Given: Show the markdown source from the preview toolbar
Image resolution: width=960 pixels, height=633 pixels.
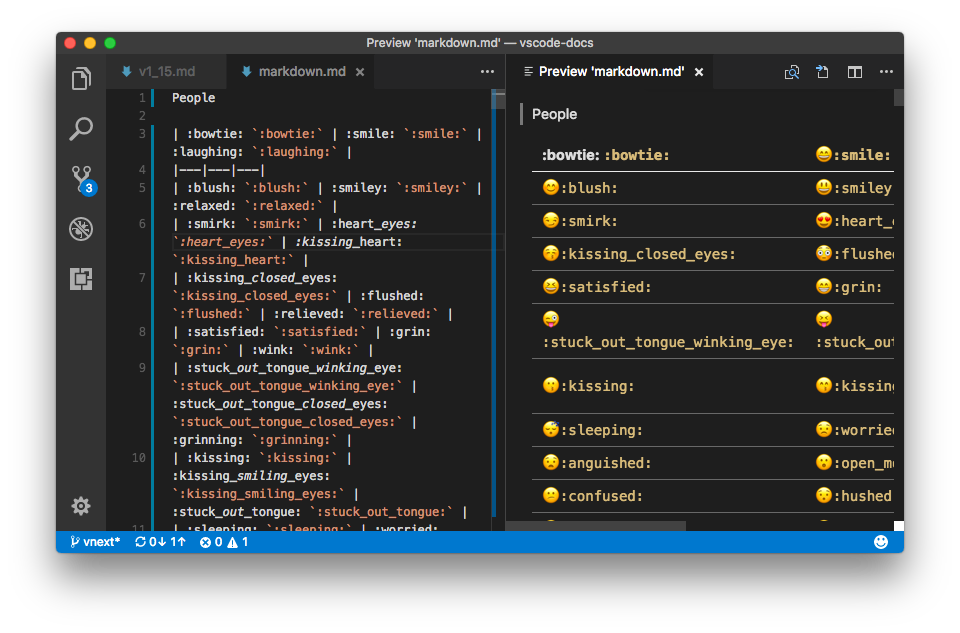Looking at the screenshot, I should tap(822, 72).
